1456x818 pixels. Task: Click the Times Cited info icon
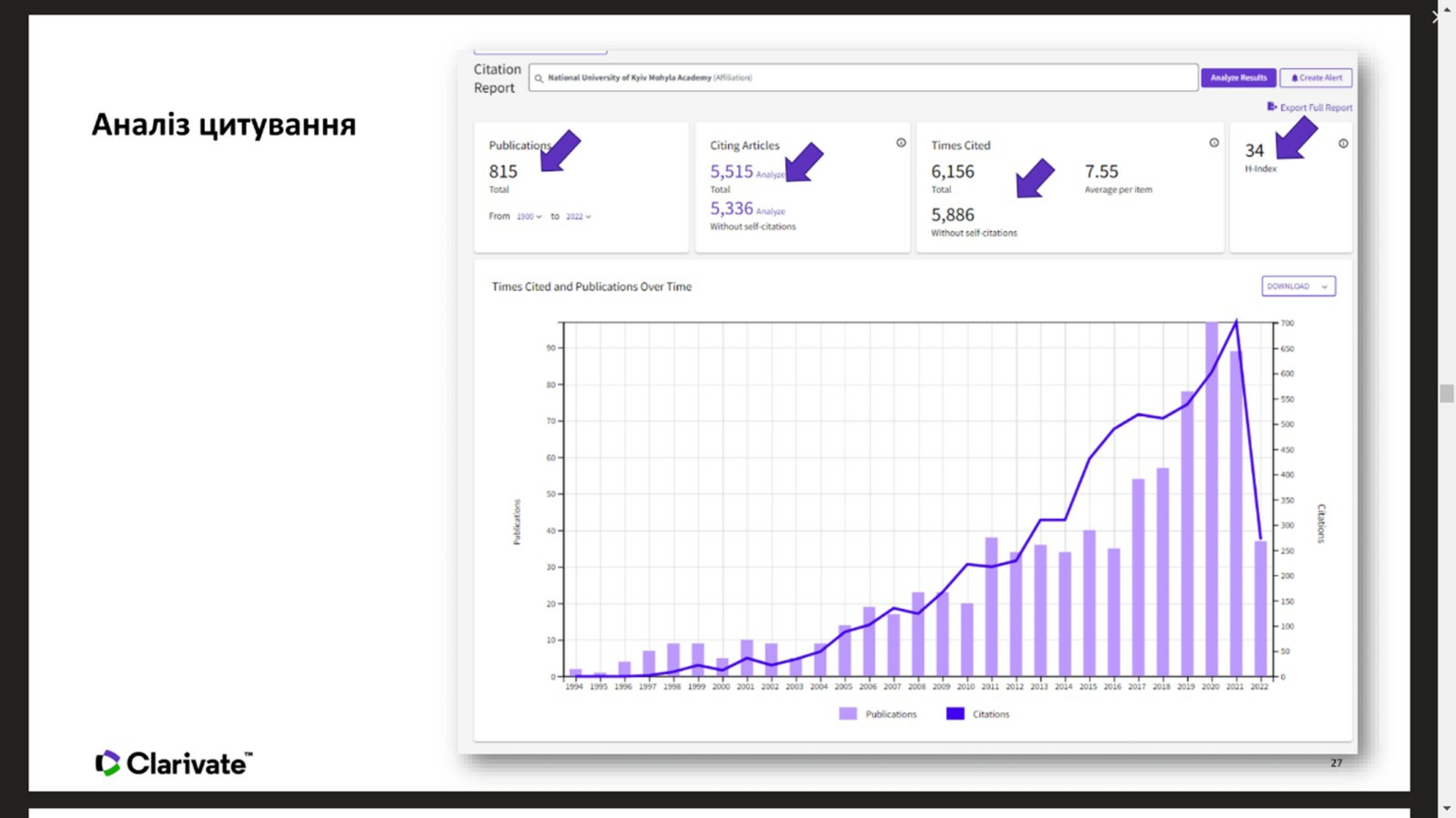point(1214,143)
